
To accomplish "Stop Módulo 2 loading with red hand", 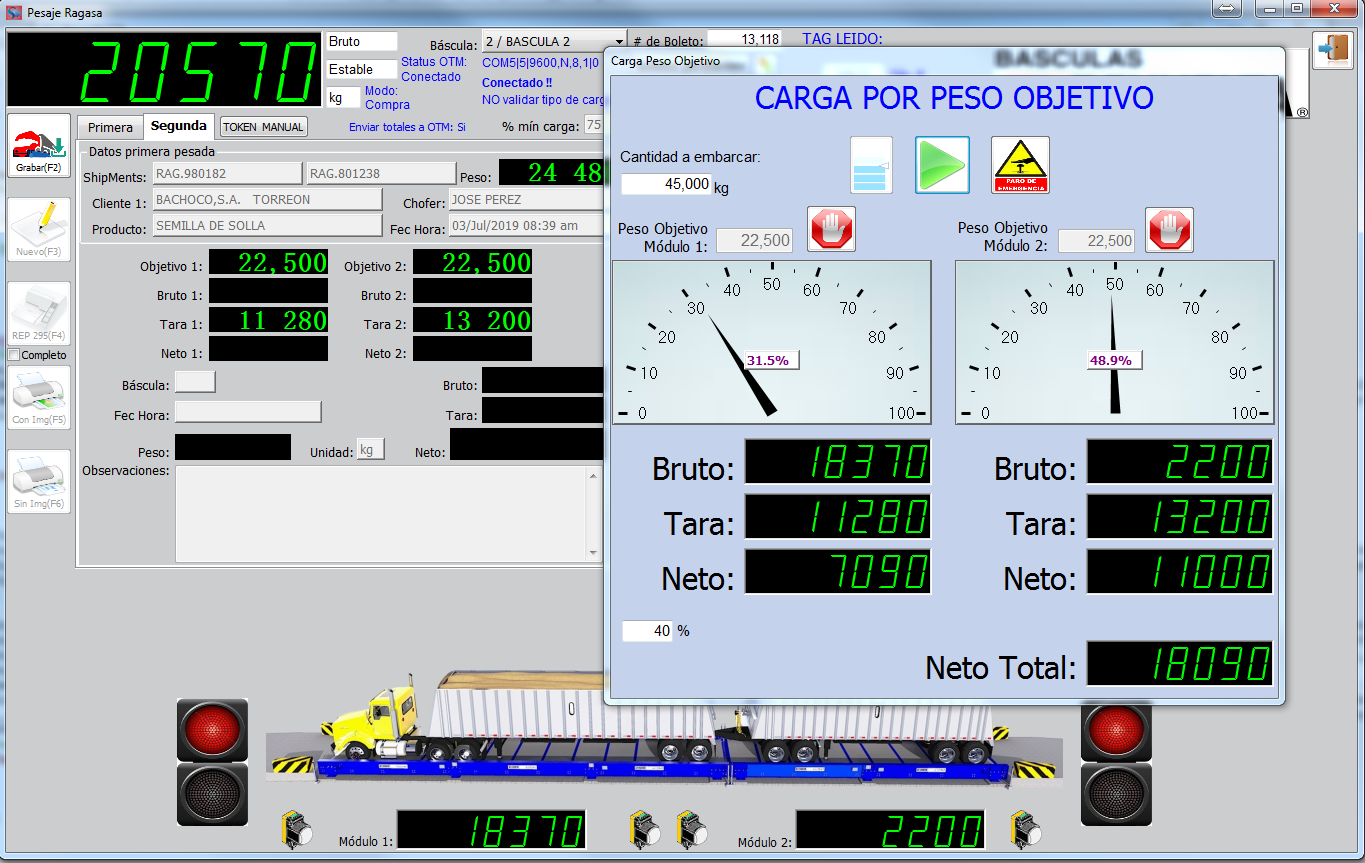I will click(1169, 230).
